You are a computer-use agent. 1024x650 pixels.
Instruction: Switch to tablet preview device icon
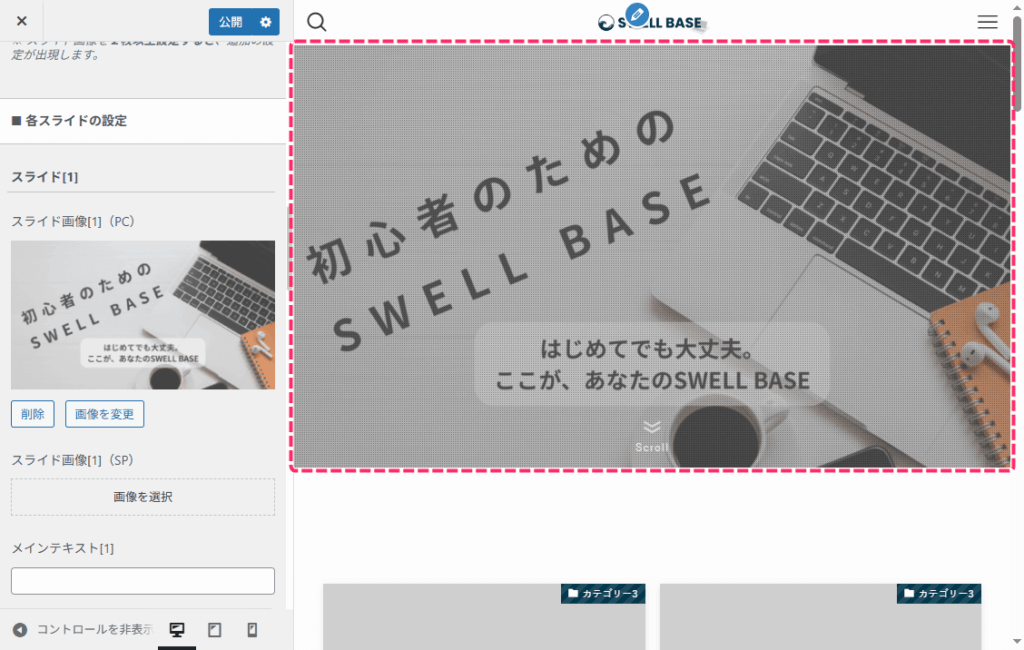[x=215, y=630]
